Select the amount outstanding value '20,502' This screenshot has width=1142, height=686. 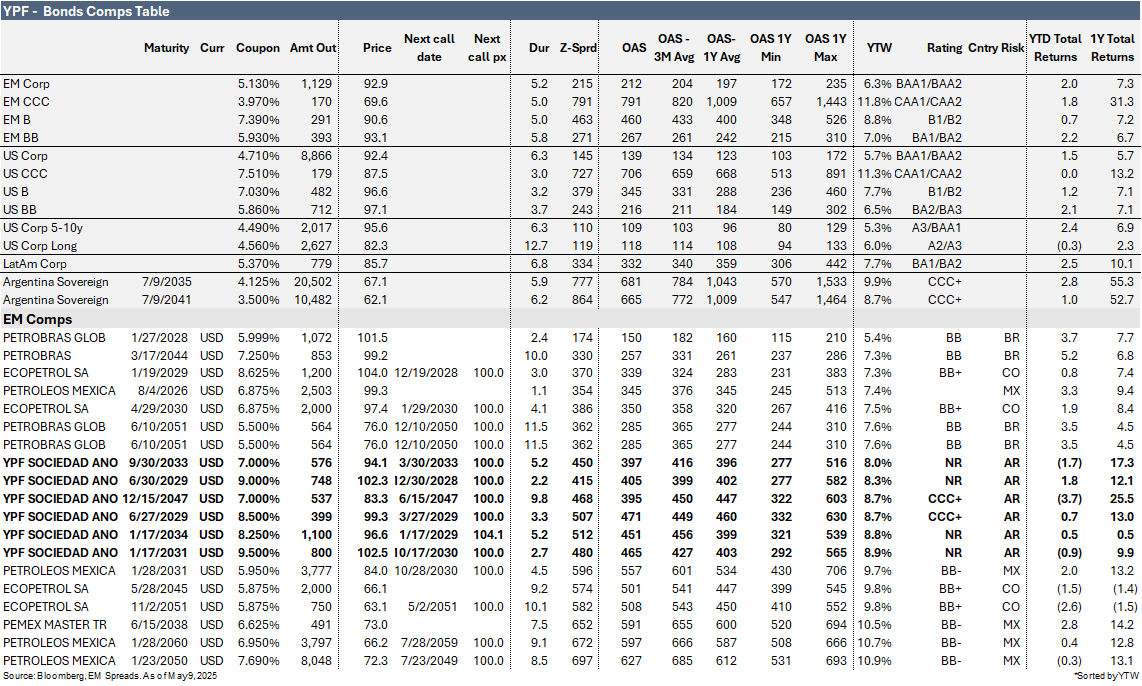[312, 282]
